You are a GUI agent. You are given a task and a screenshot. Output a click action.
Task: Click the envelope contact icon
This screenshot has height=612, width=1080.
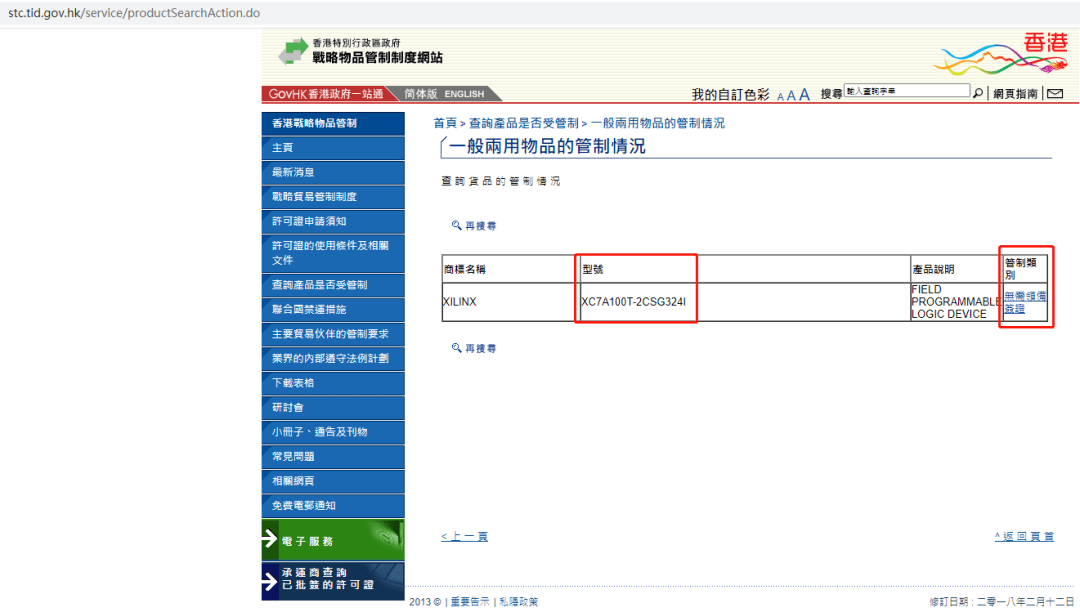(x=1054, y=94)
